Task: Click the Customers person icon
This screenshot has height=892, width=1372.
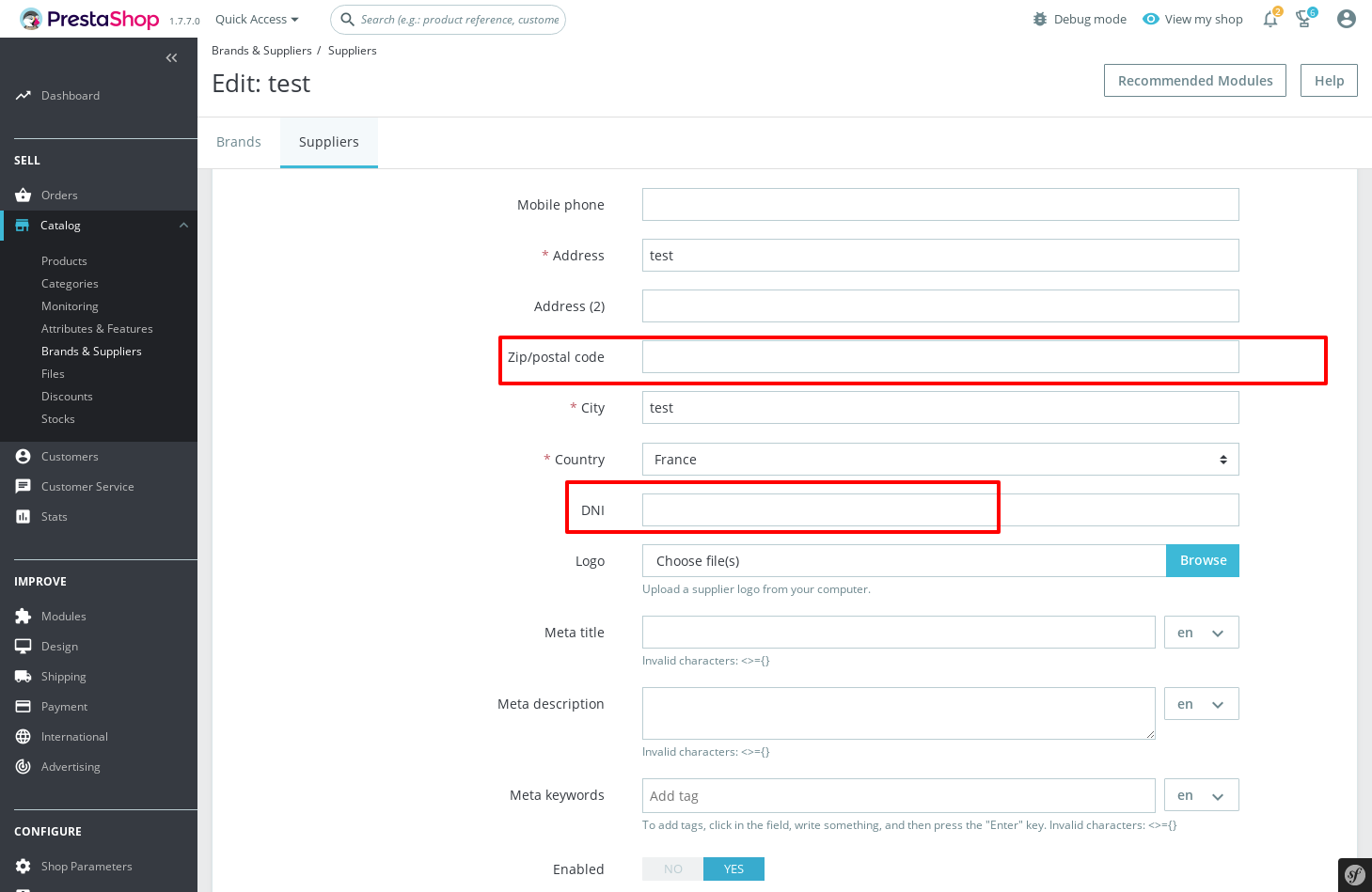Action: (x=24, y=457)
